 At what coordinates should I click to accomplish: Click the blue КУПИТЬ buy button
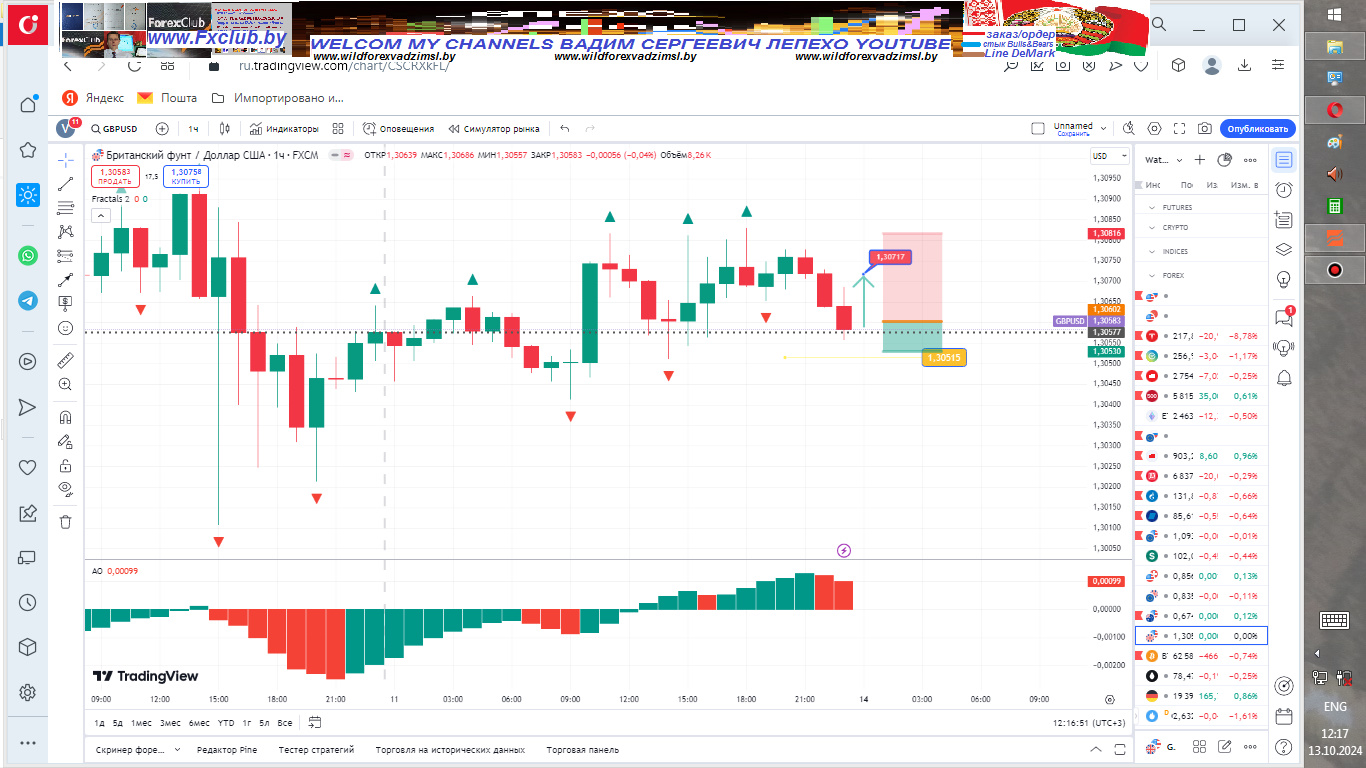tap(186, 176)
